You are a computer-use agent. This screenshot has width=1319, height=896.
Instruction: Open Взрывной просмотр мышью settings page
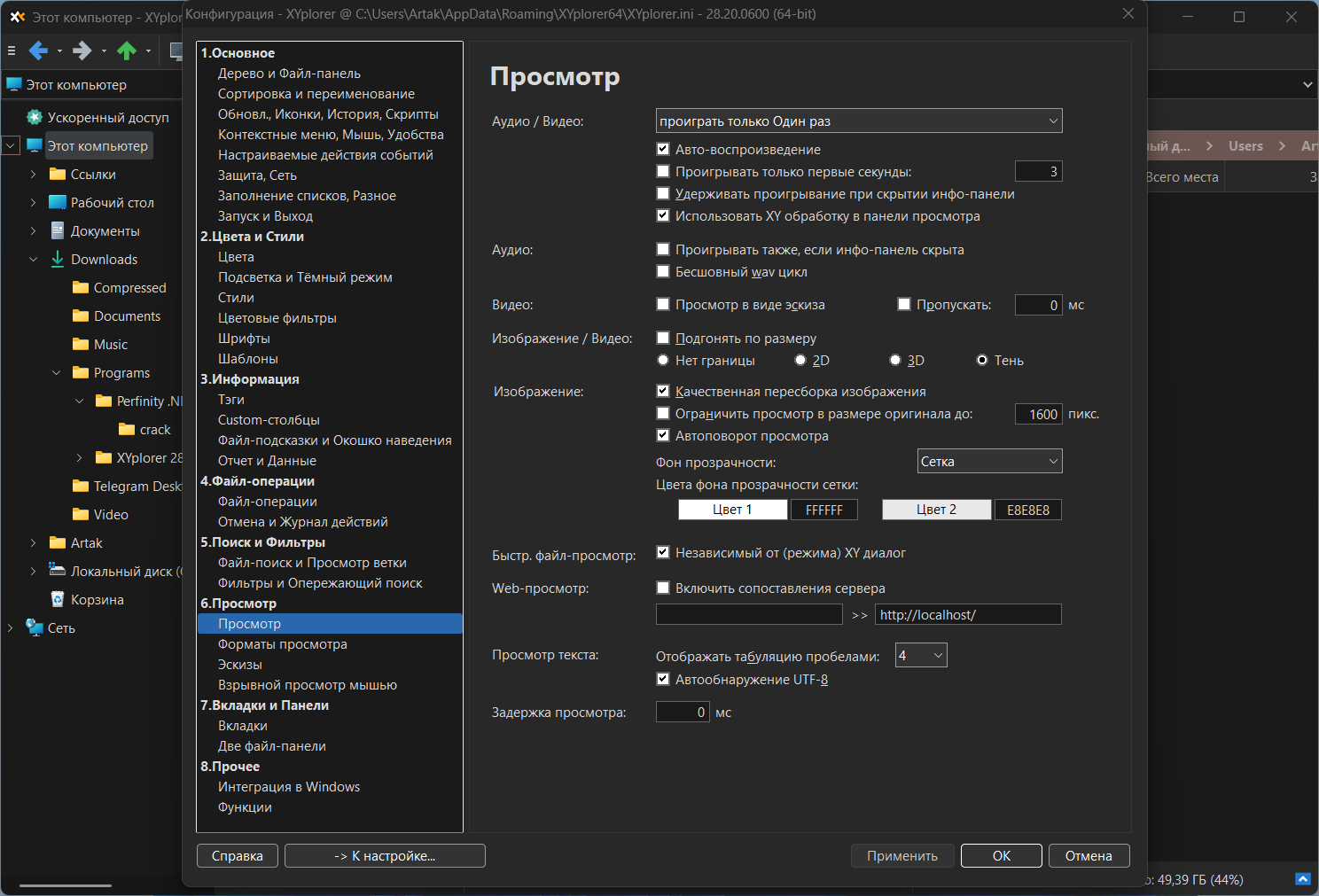[x=308, y=685]
